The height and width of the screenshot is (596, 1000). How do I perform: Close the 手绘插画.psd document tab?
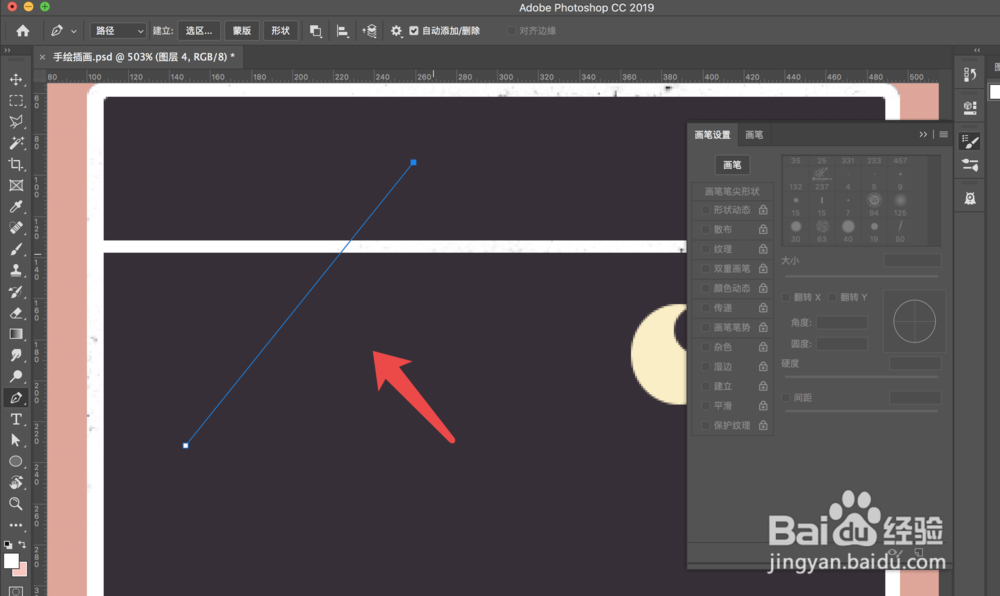(x=42, y=57)
